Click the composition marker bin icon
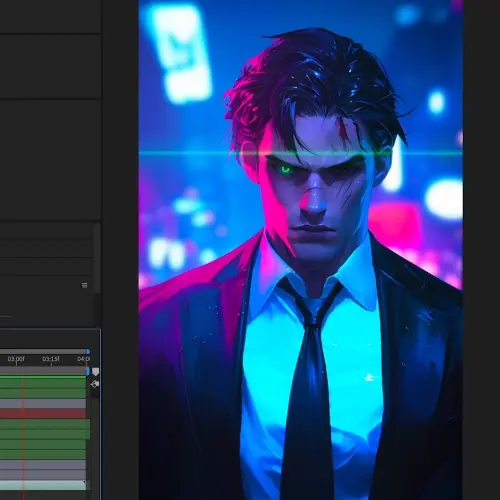 tap(95, 372)
